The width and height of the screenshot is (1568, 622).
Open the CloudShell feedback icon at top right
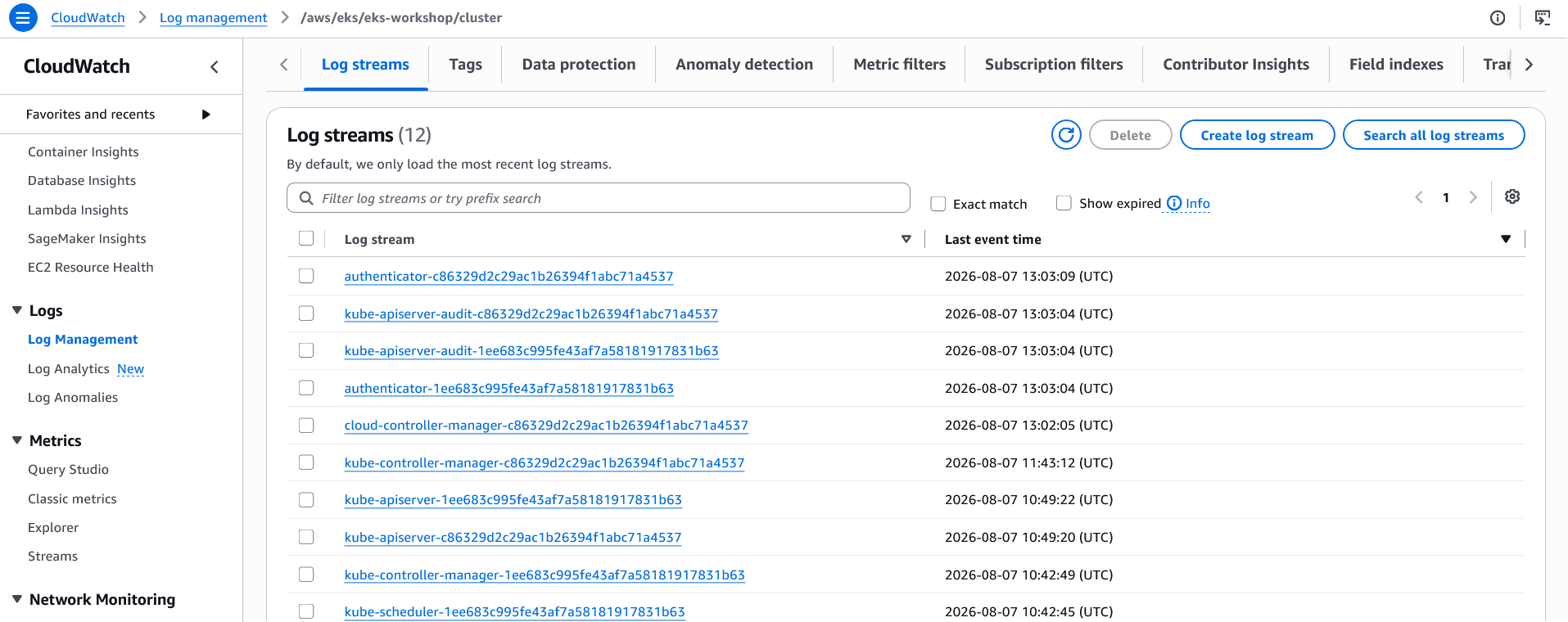[x=1543, y=18]
